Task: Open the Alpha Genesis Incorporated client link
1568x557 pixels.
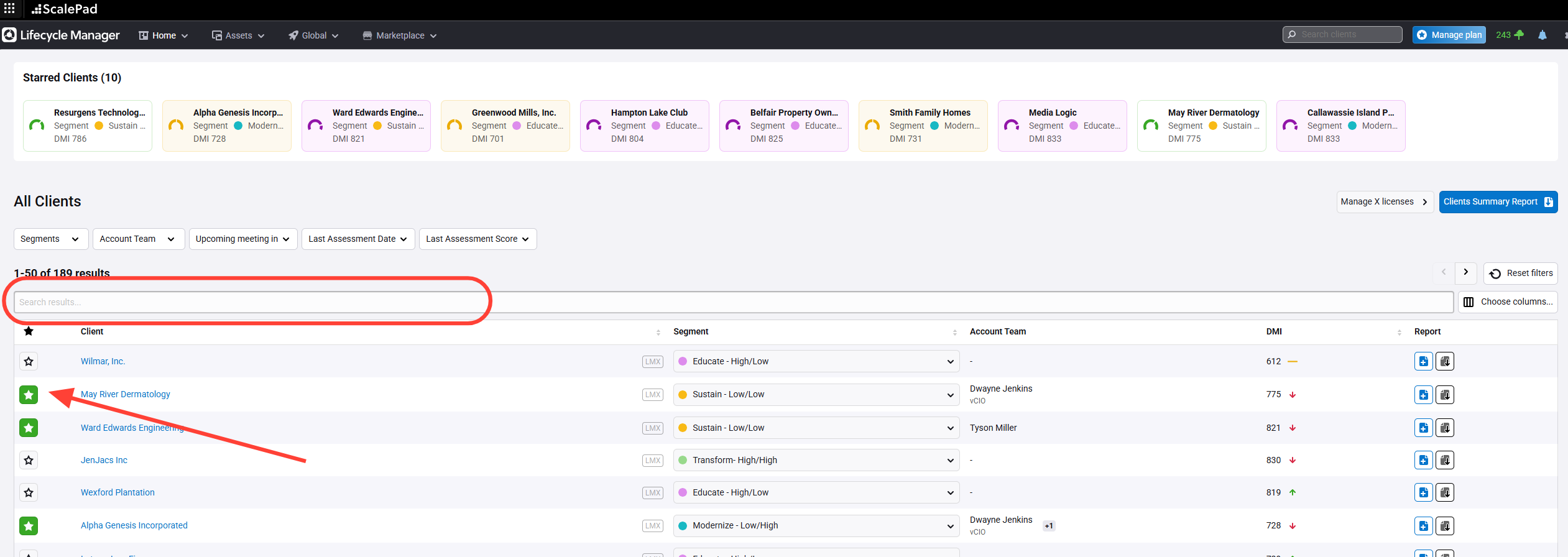Action: [x=134, y=525]
